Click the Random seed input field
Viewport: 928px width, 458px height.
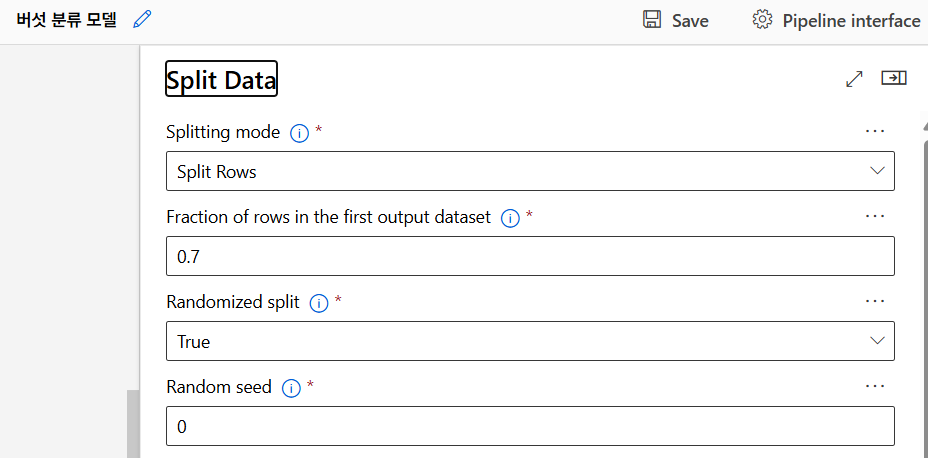click(x=530, y=426)
